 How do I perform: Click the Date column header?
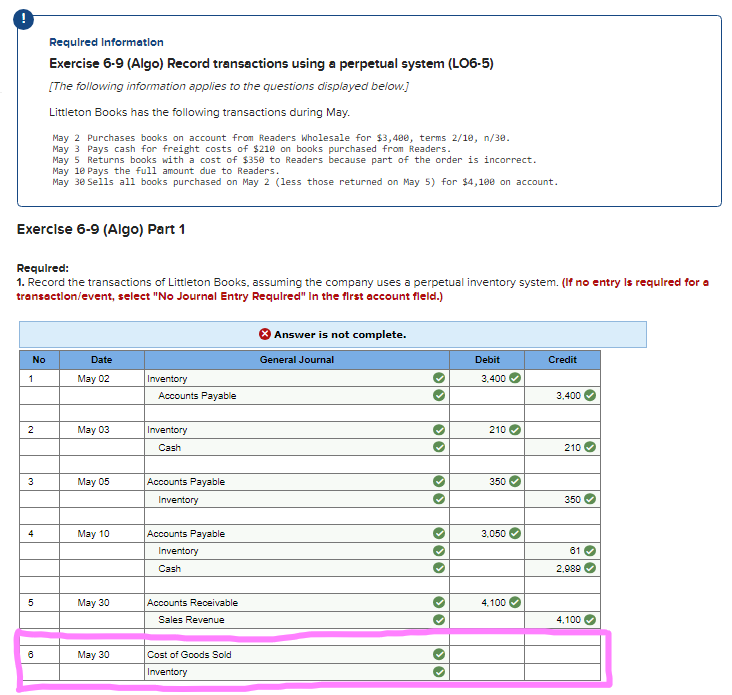pos(102,360)
